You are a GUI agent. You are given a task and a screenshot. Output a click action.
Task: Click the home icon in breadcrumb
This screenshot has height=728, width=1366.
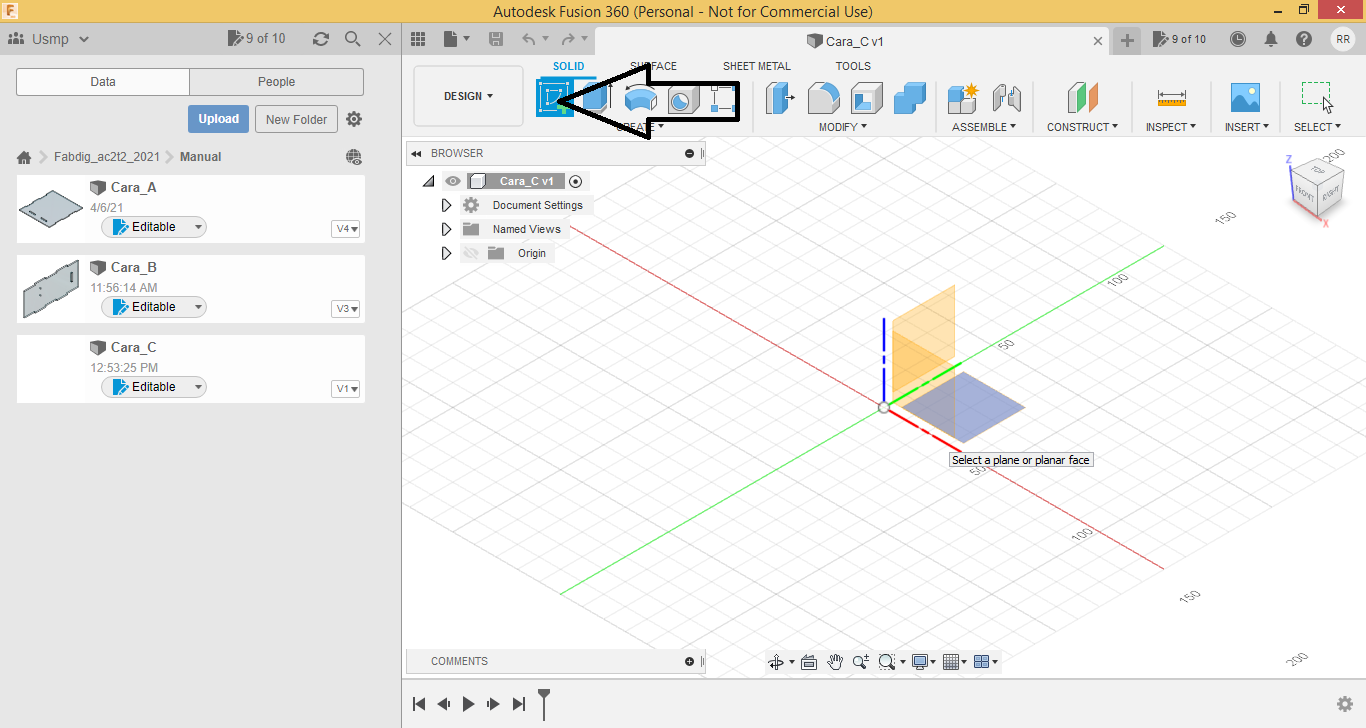25,157
